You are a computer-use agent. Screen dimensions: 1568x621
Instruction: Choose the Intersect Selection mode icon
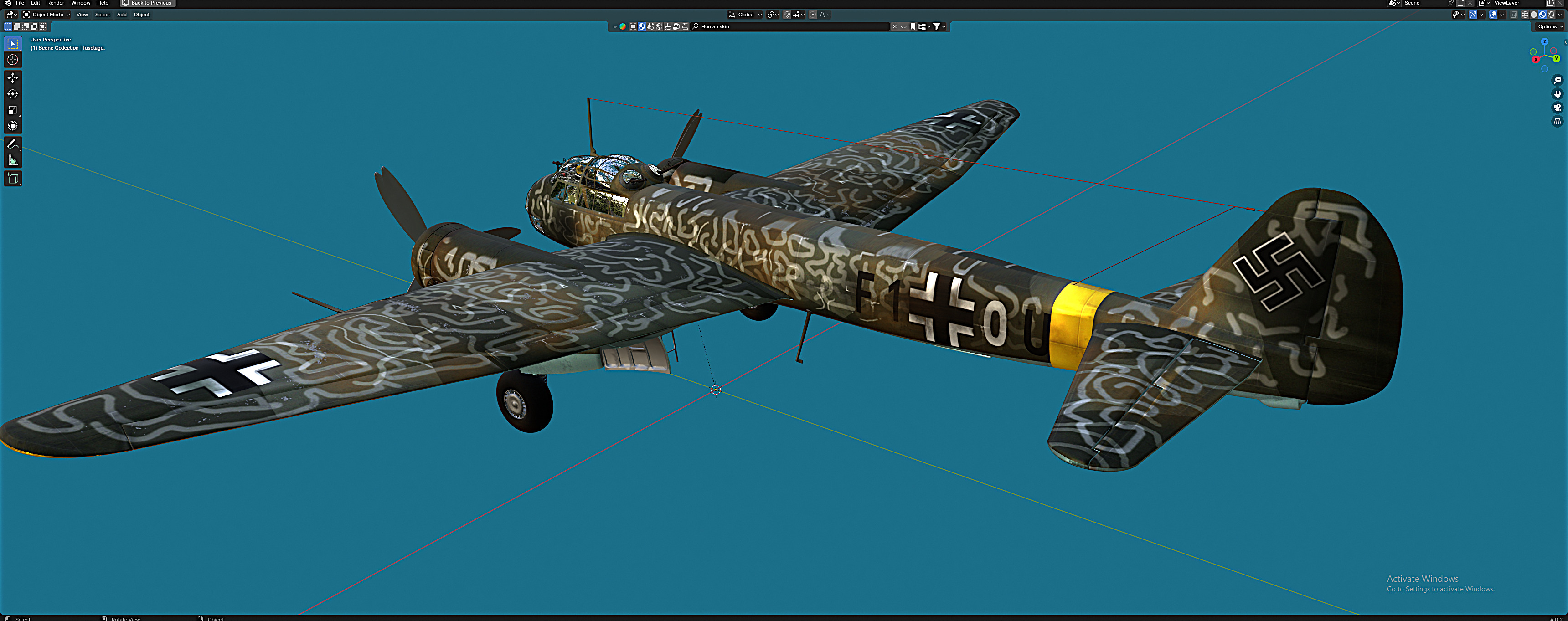point(42,26)
